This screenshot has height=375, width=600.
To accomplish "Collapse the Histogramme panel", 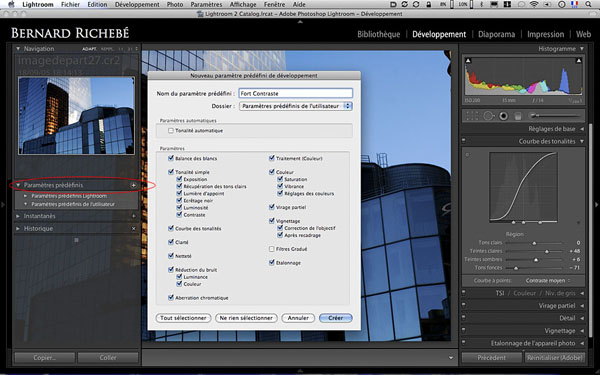I will tap(582, 49).
